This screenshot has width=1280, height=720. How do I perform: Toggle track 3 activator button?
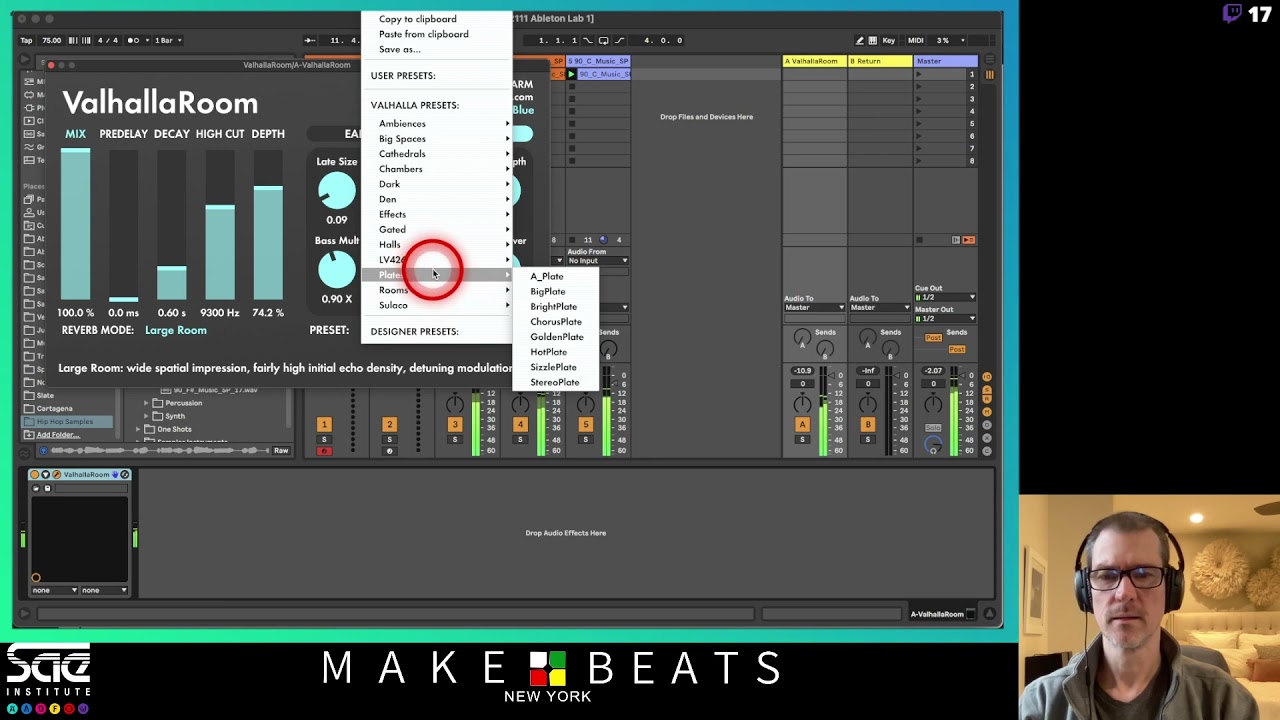tap(455, 425)
